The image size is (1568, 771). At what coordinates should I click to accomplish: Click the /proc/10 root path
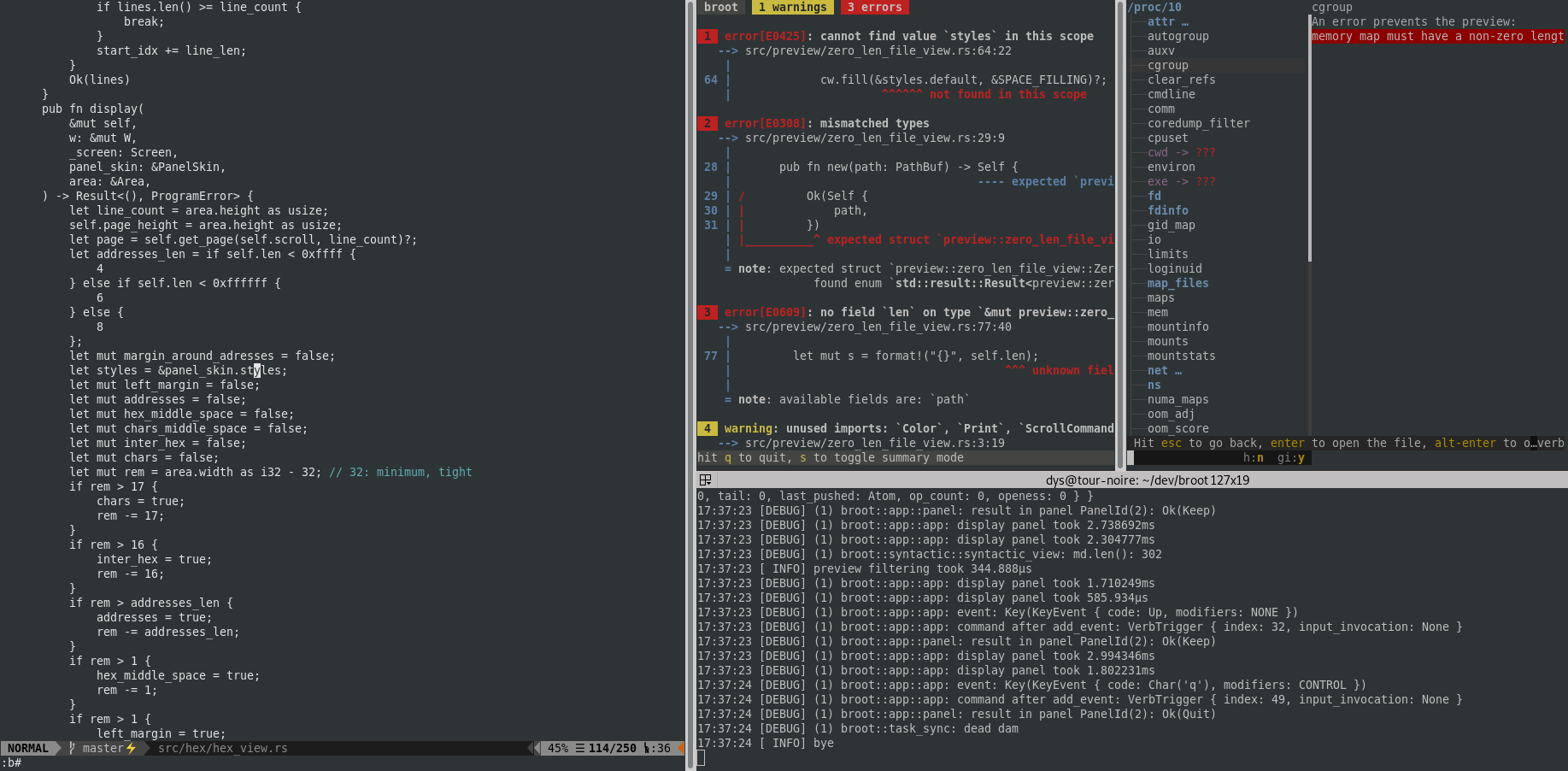pos(1154,7)
